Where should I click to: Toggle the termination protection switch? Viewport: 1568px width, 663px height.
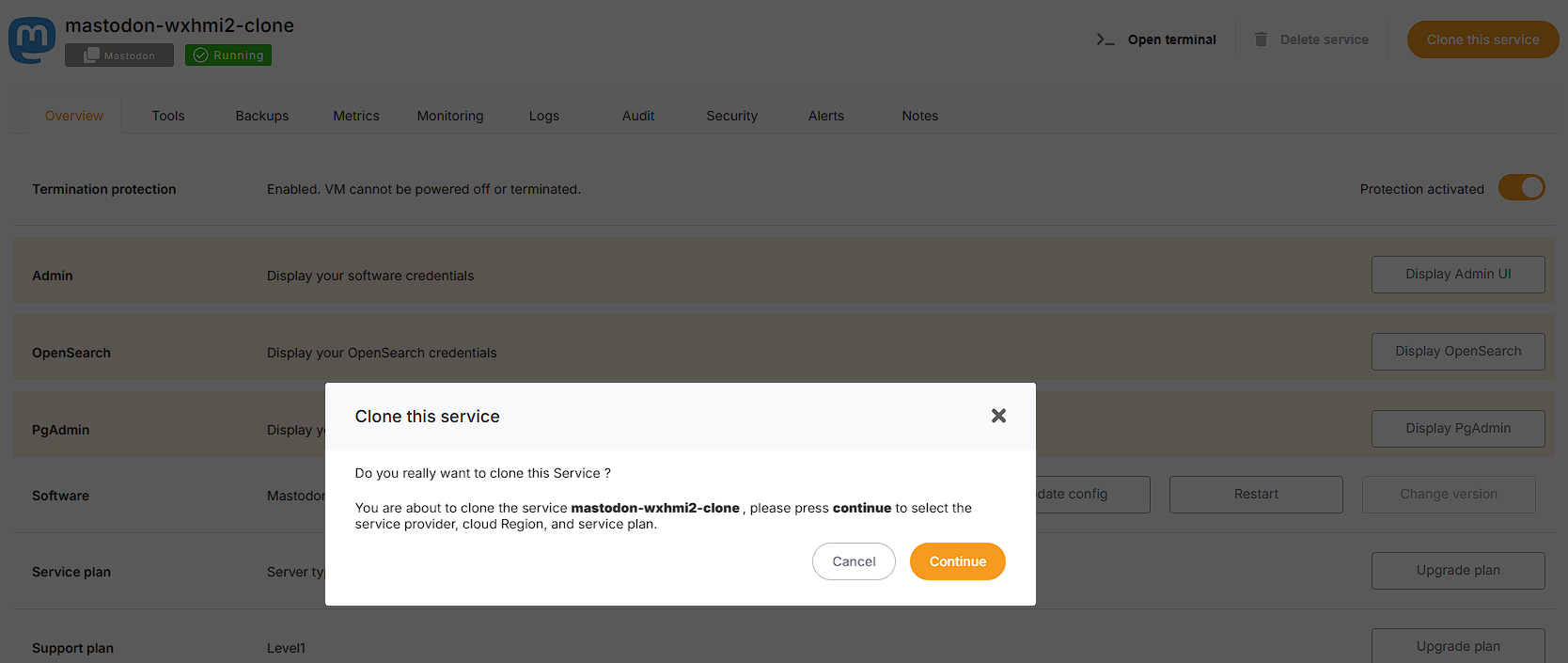pos(1521,188)
